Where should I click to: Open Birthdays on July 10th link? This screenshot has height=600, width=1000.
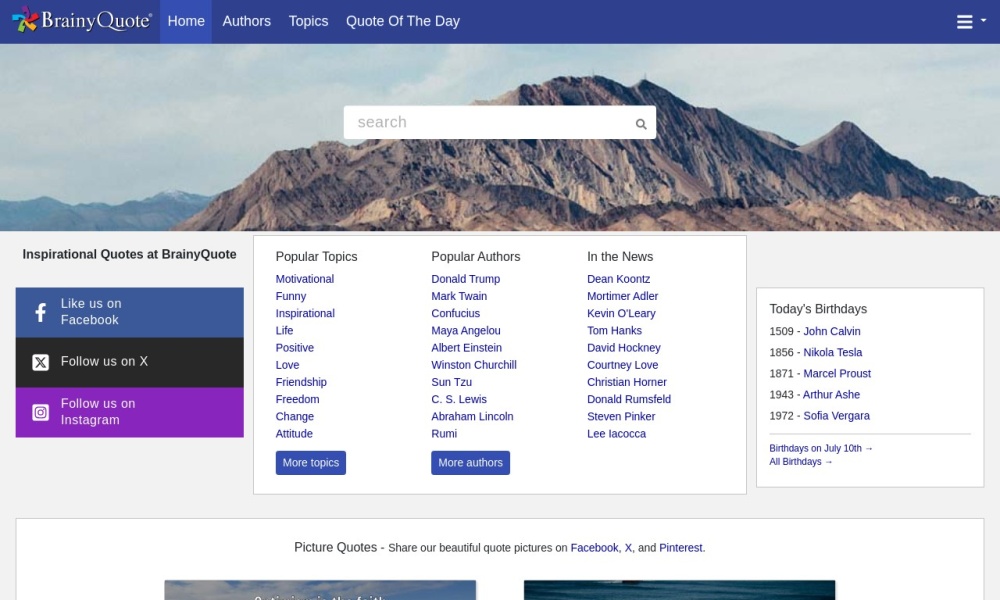tap(821, 448)
